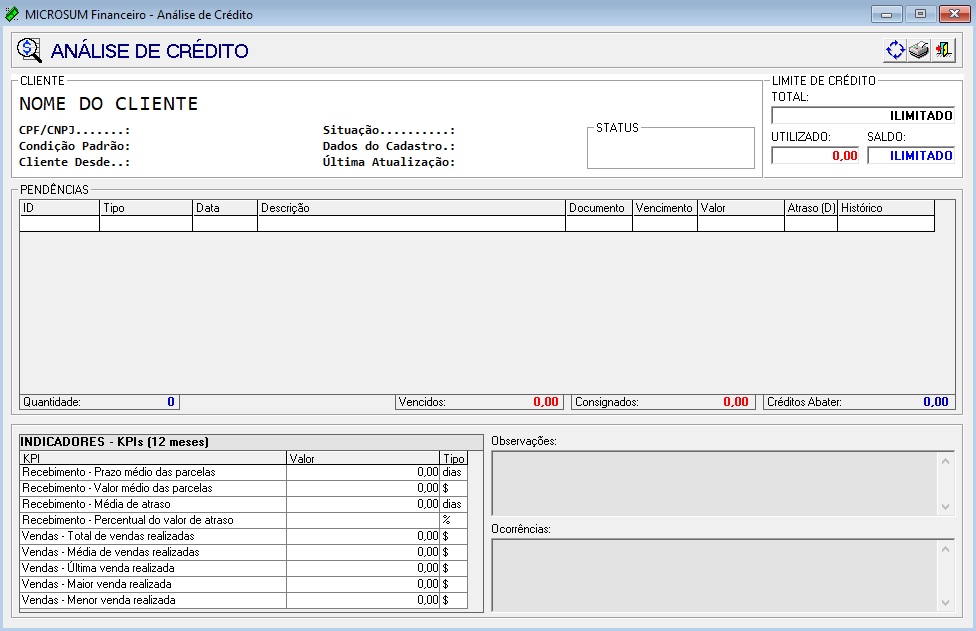The height and width of the screenshot is (631, 976).
Task: Click the Vencidos total value
Action: [545, 402]
